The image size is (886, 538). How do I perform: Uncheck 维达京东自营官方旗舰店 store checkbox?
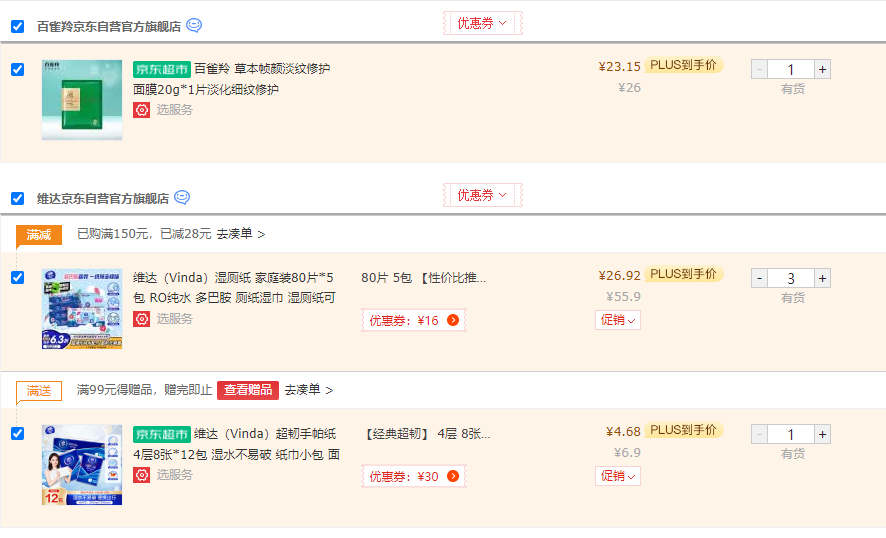click(18, 198)
